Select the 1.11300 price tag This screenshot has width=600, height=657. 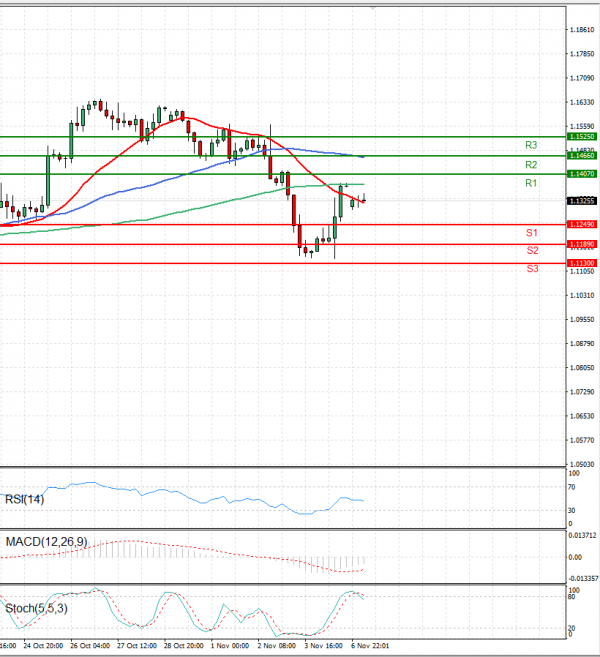(x=582, y=263)
